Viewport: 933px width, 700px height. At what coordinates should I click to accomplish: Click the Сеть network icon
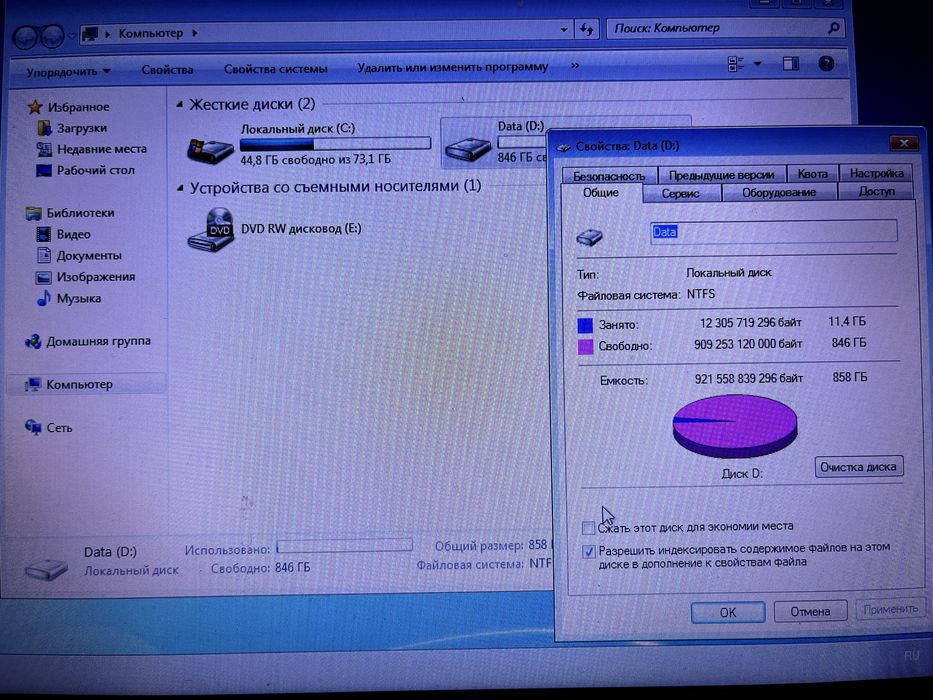click(x=33, y=427)
